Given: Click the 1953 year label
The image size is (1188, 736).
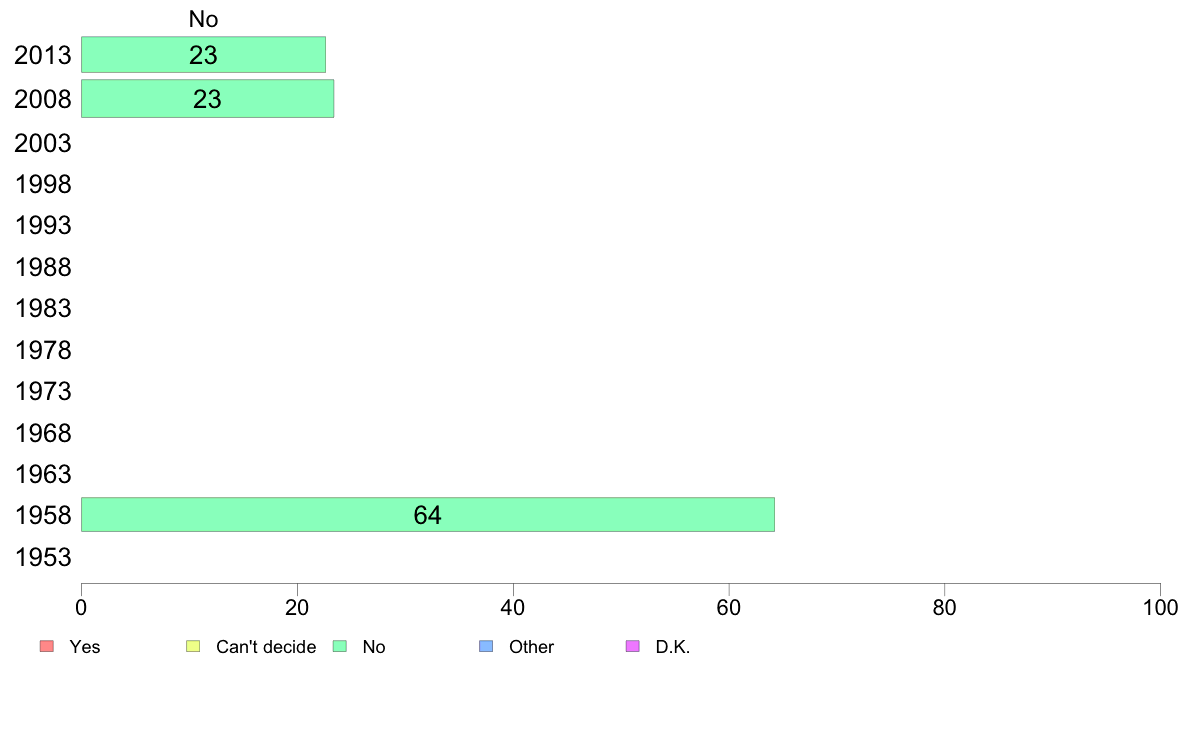Looking at the screenshot, I should pyautogui.click(x=43, y=558).
